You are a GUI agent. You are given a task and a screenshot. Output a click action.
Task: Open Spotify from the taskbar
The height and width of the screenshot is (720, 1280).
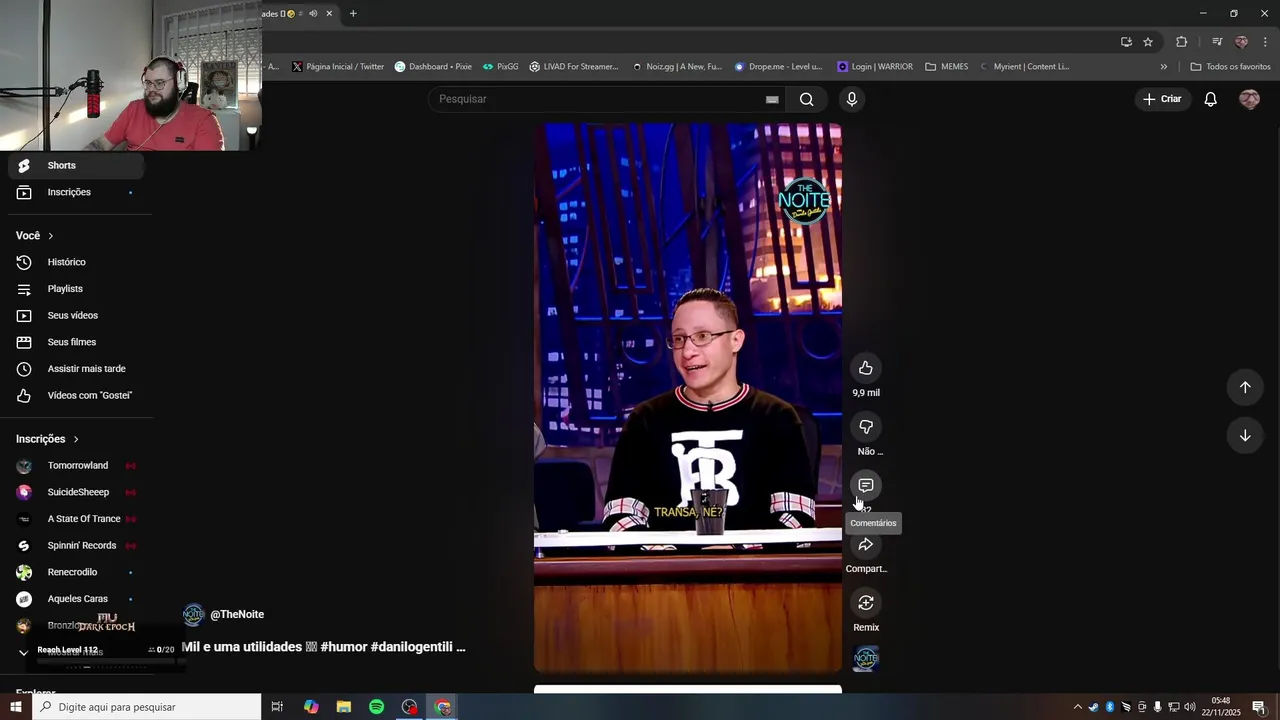[x=376, y=707]
